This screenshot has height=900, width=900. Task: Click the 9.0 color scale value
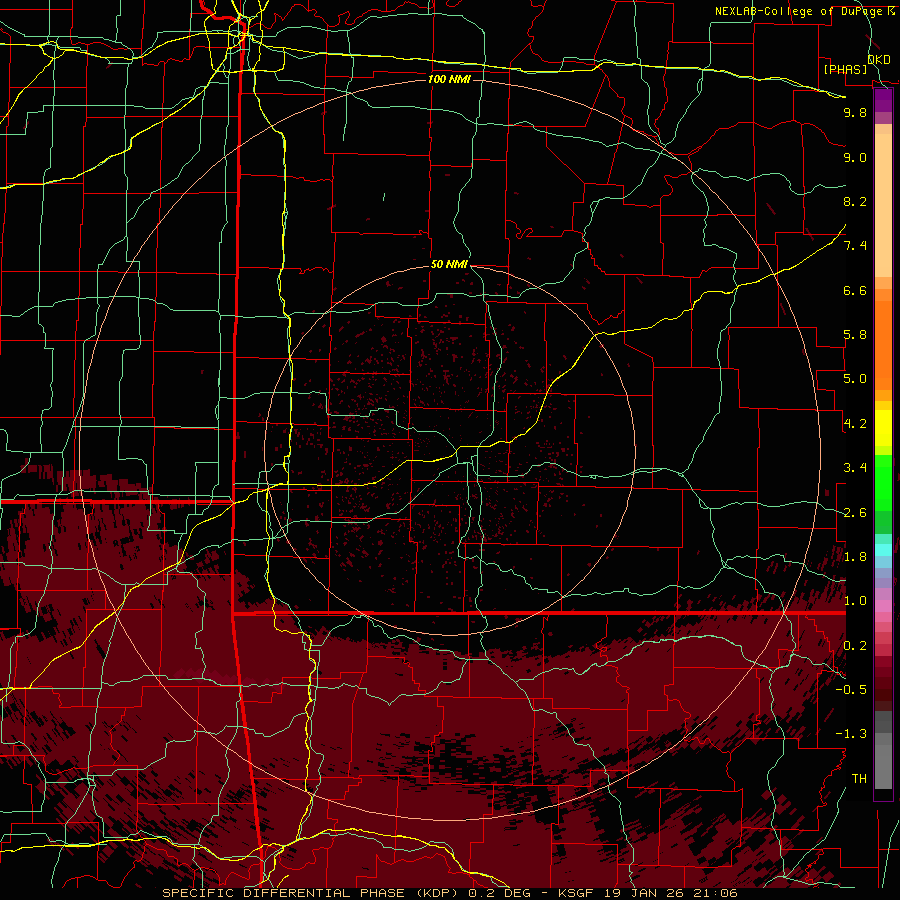(x=855, y=157)
